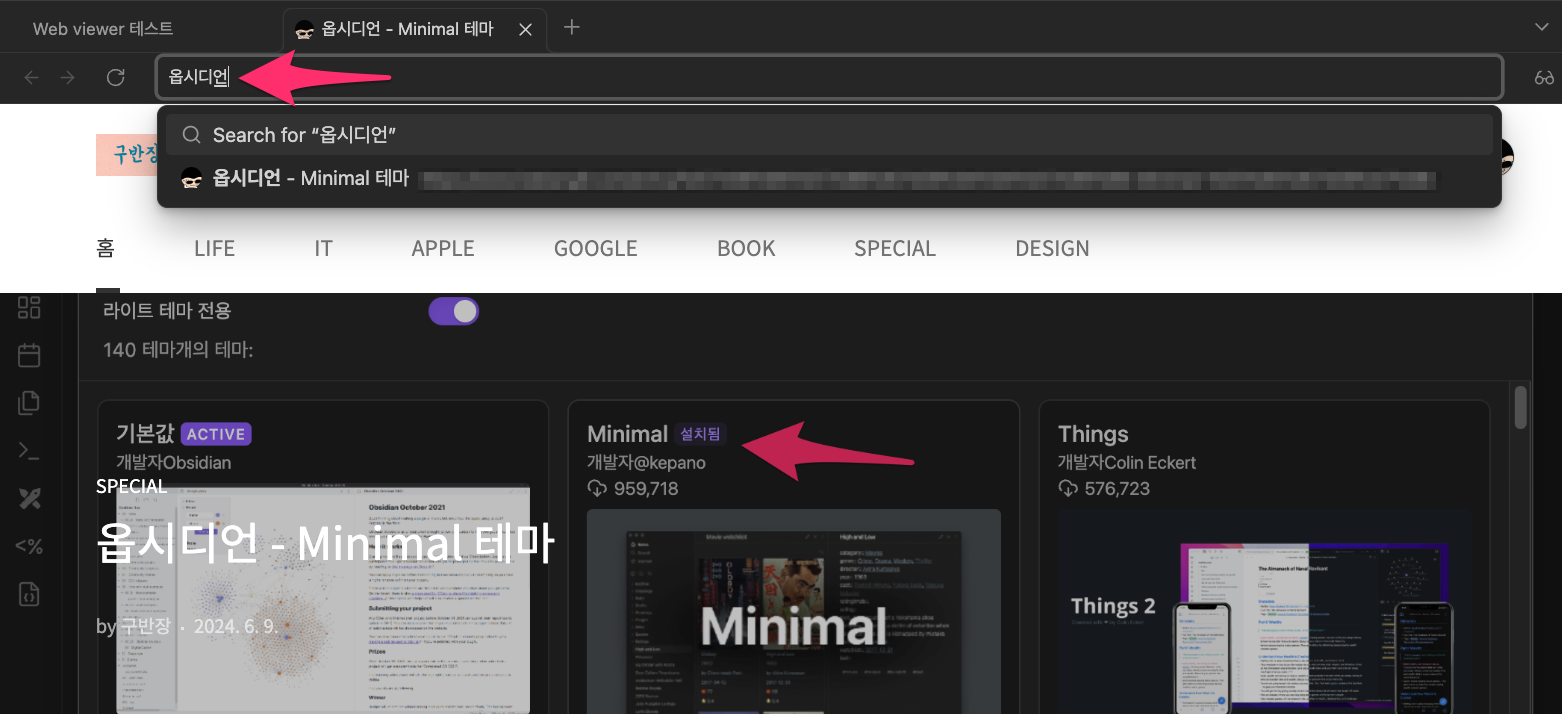Viewport: 1562px width, 714px height.
Task: Click the avatar icon in the suggestion row
Action: tap(191, 179)
